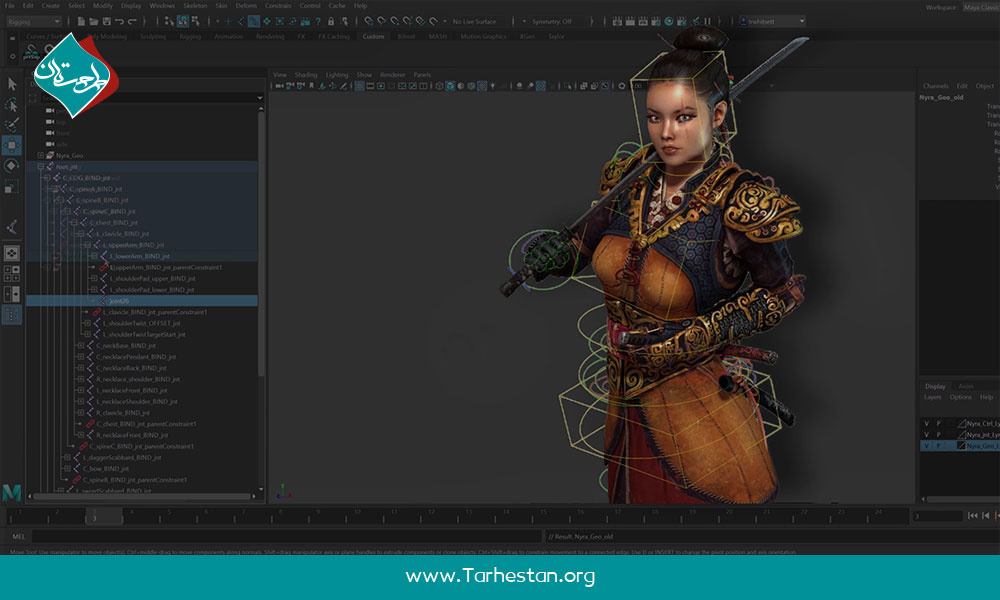Open a scene with the folder icon
Viewport: 1000px width, 600px height.
click(x=94, y=22)
